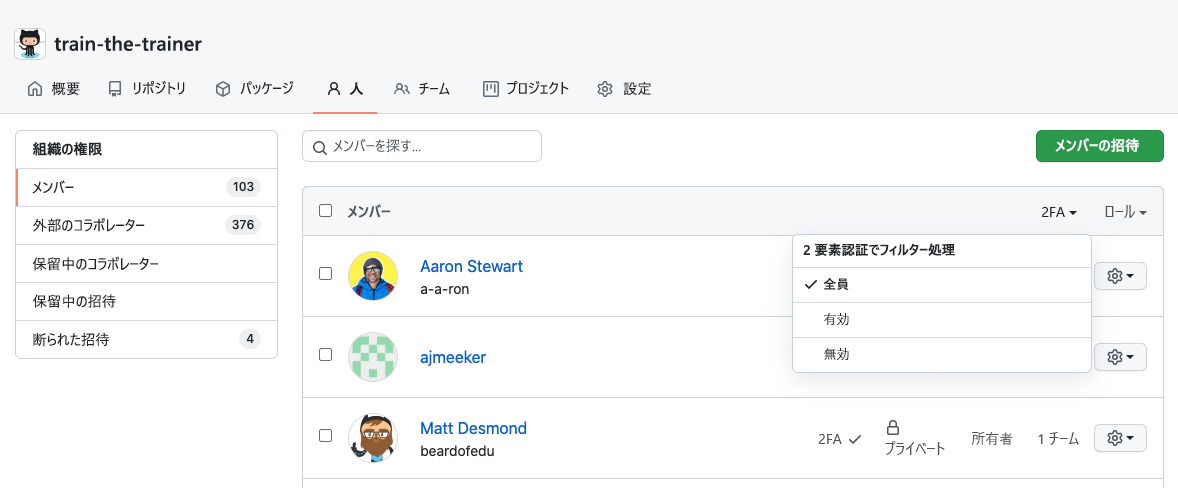1178x488 pixels.
Task: Select 全員 in the 2FA filter
Action: point(941,285)
